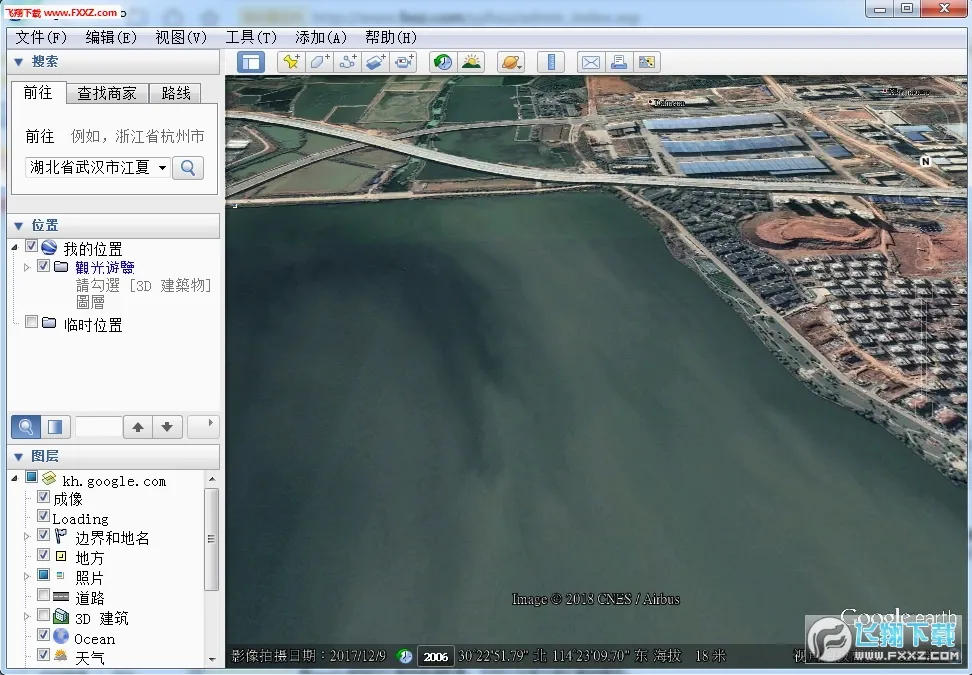Click the layers panel scroll down arrow
The width and height of the screenshot is (972, 675).
tap(212, 659)
